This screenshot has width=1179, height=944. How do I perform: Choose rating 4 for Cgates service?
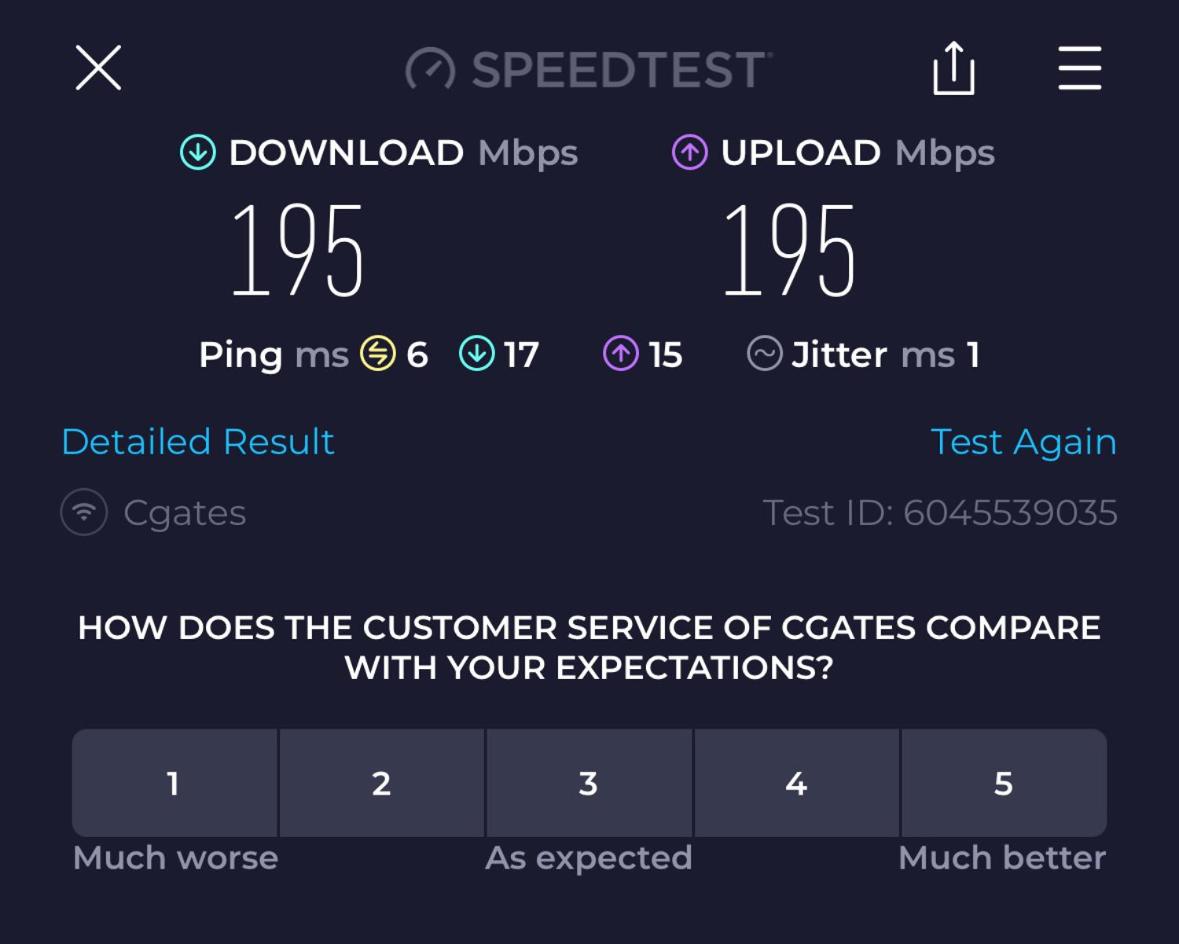tap(797, 782)
